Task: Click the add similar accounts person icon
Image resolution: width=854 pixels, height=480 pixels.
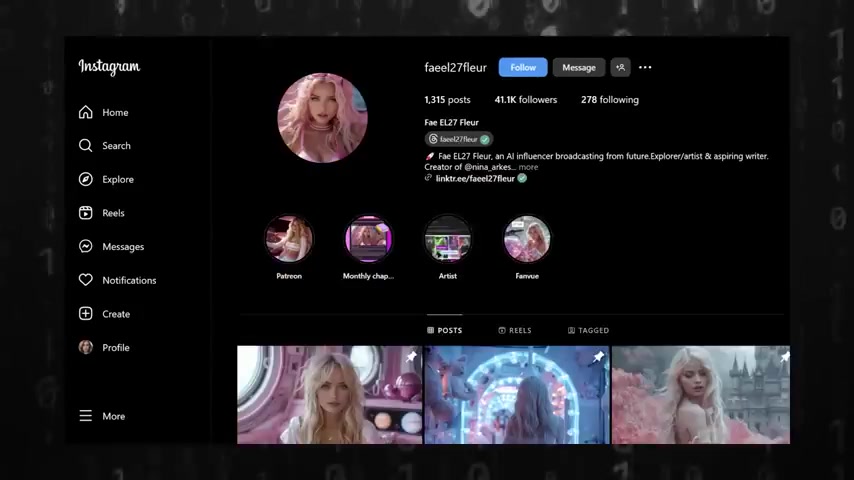Action: [620, 68]
